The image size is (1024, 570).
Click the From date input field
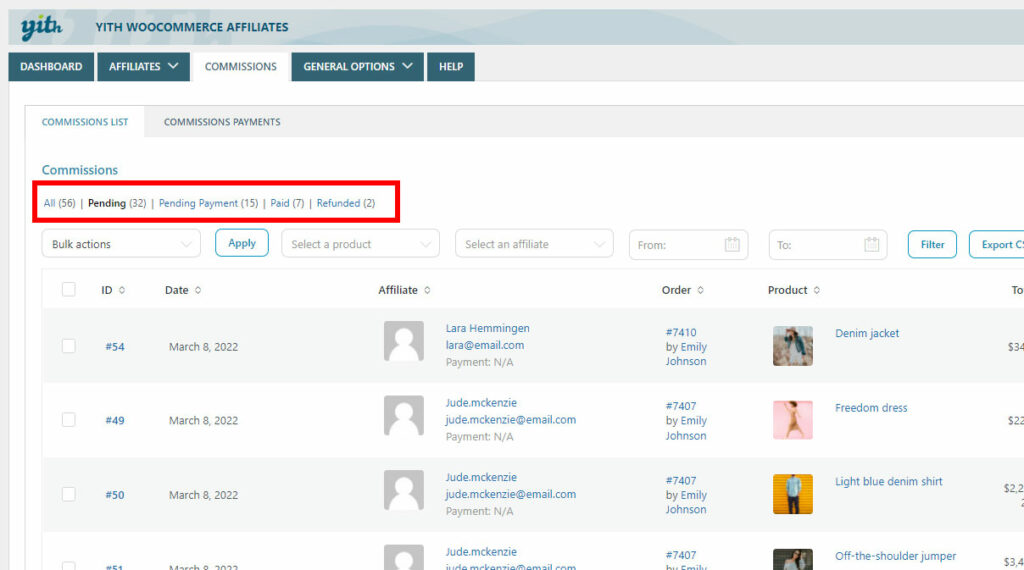(x=675, y=244)
